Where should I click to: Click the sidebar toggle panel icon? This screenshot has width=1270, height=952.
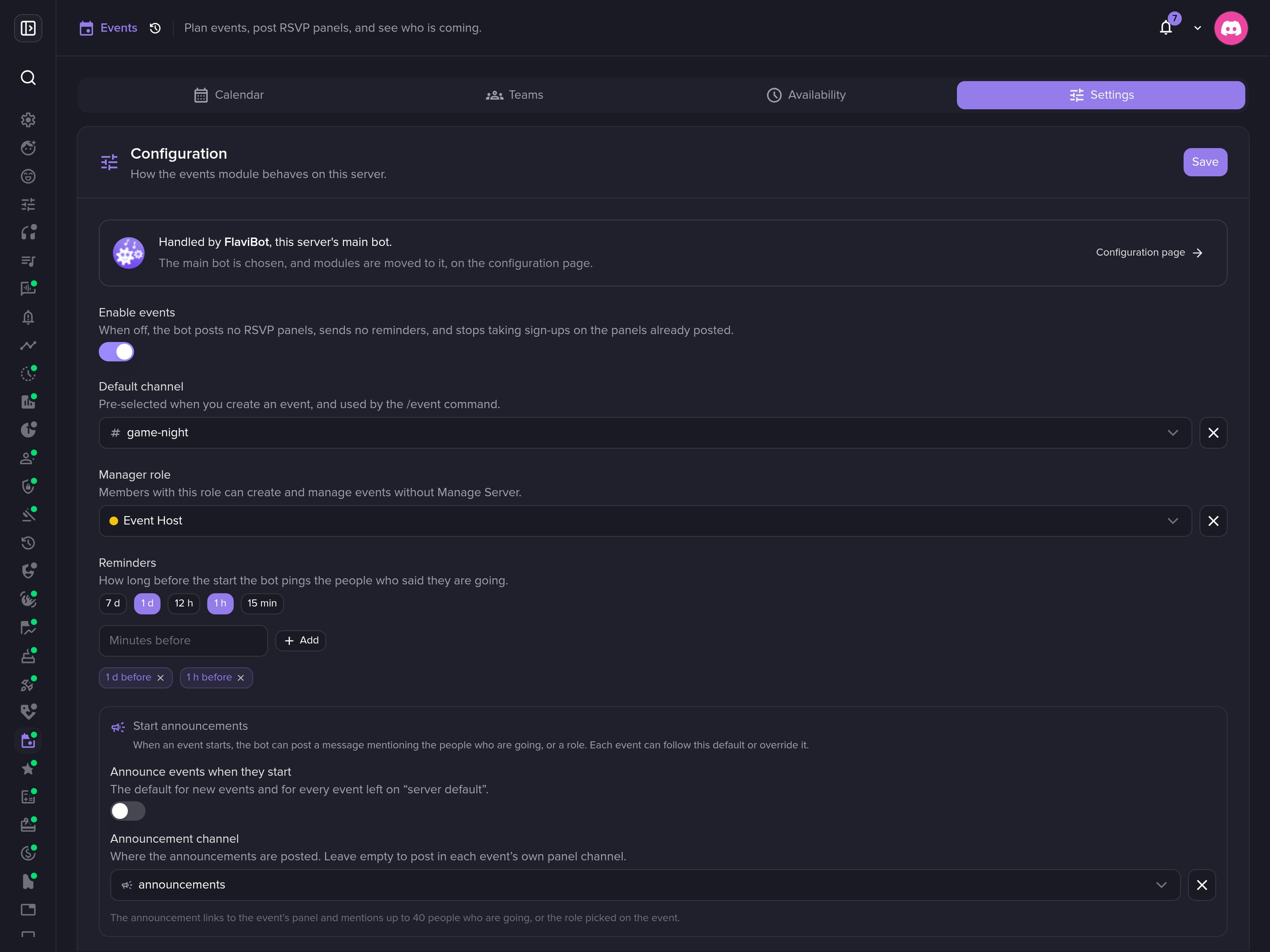[x=28, y=28]
